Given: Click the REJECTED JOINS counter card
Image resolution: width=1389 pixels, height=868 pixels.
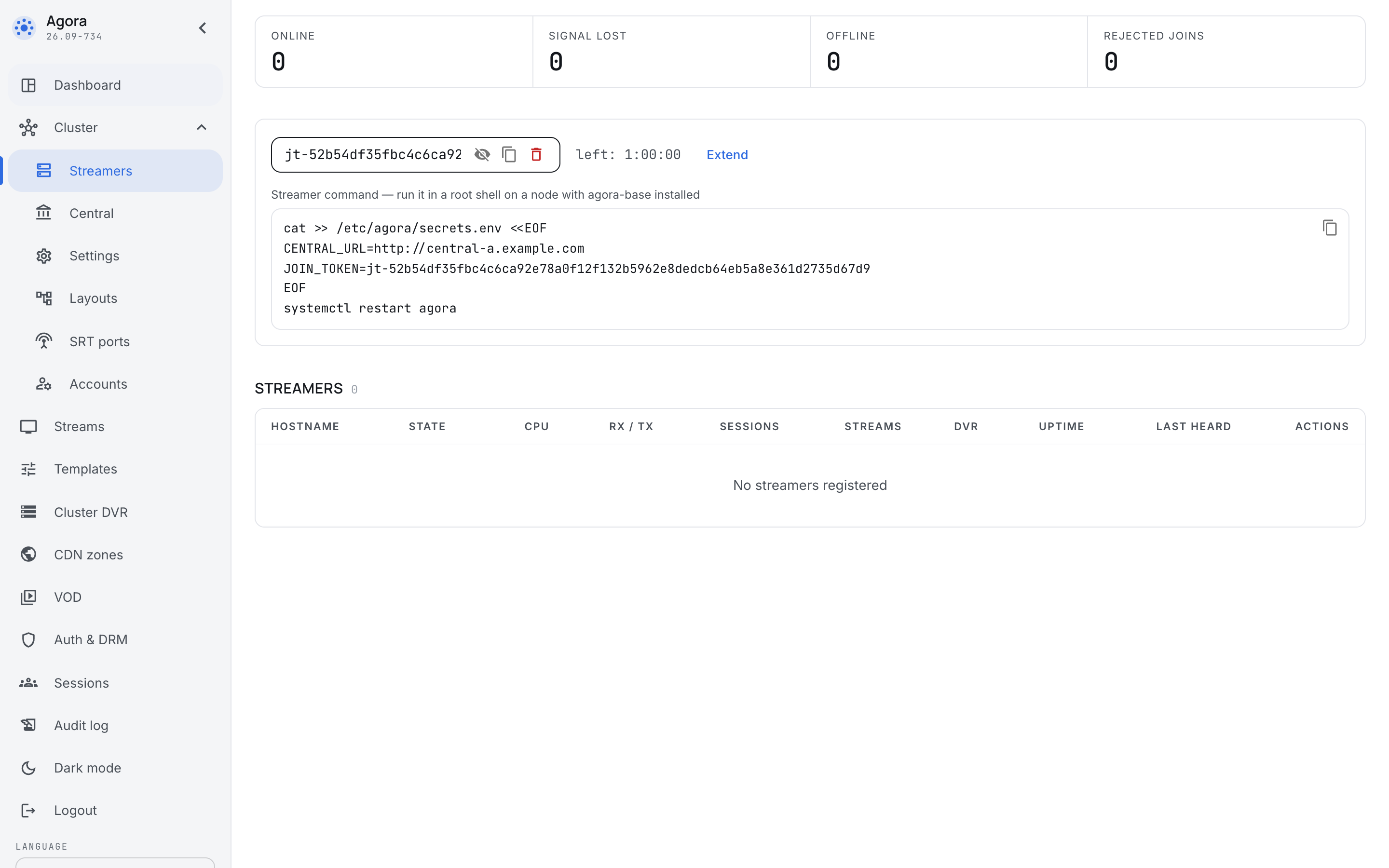Looking at the screenshot, I should click(1226, 52).
